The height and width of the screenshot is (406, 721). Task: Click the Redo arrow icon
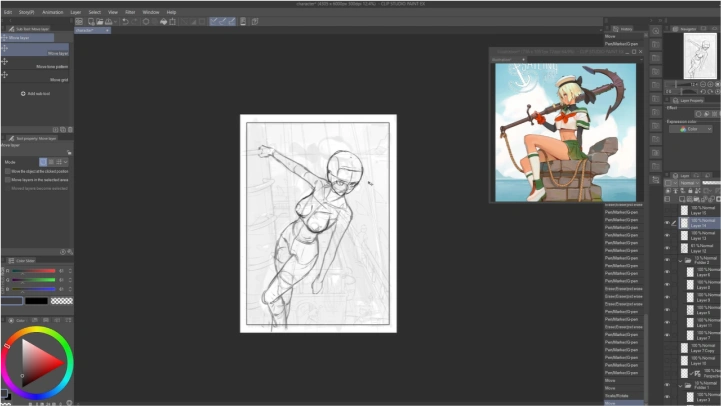pyautogui.click(x=134, y=22)
